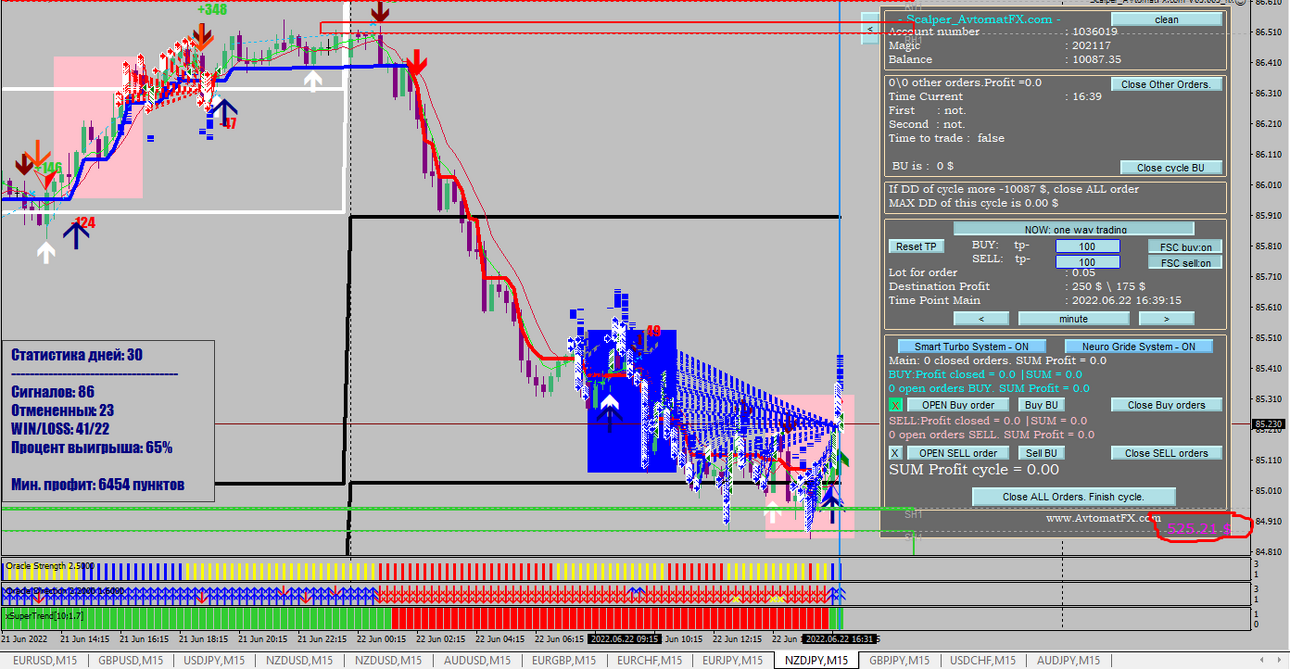Open the AUDJPY,M15 chart tab

coord(1068,660)
